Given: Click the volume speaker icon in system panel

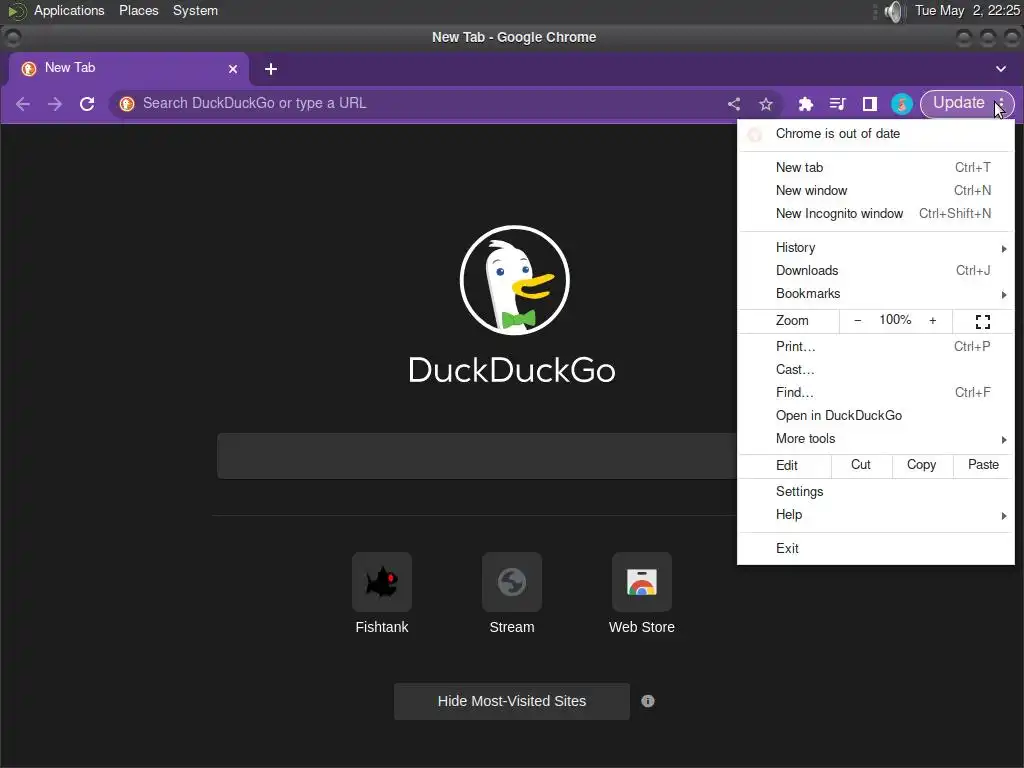Looking at the screenshot, I should [x=893, y=11].
